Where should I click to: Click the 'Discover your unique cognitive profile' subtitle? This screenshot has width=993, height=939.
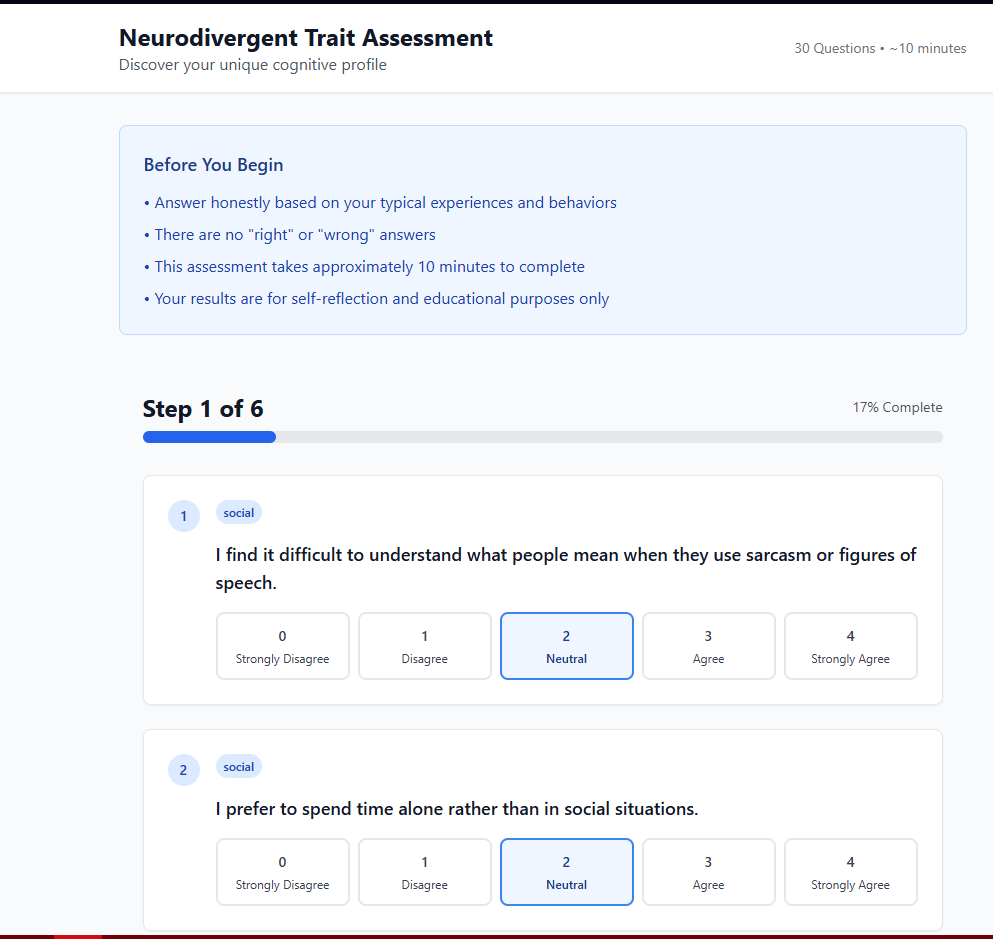pyautogui.click(x=253, y=65)
